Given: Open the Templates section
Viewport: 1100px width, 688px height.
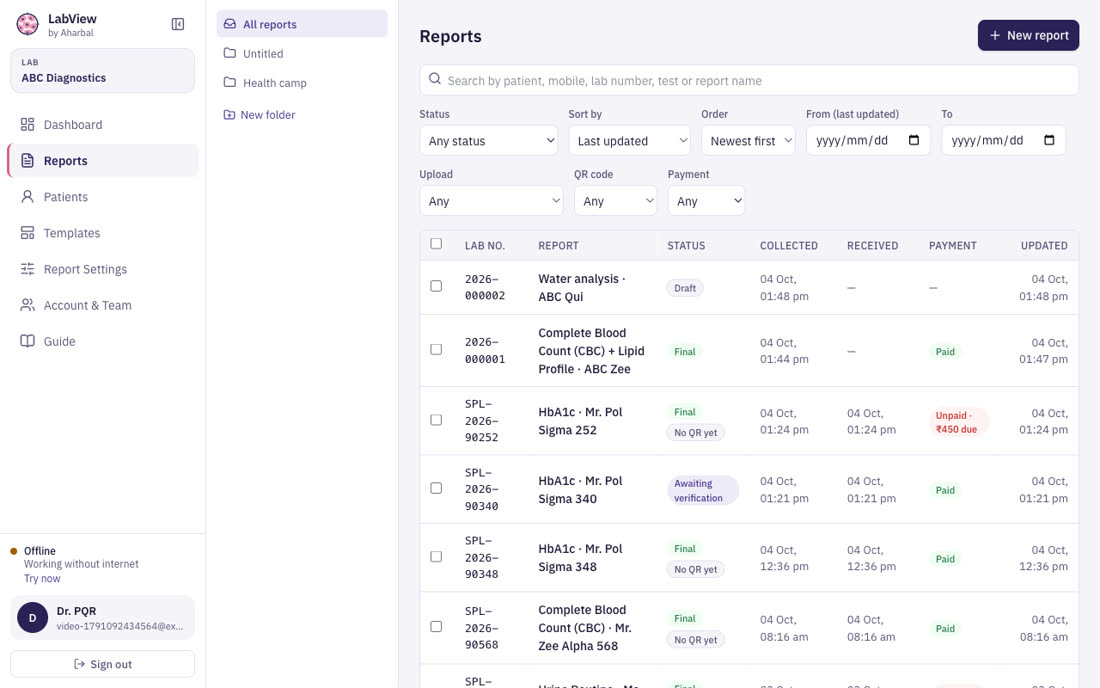Looking at the screenshot, I should click(x=102, y=233).
